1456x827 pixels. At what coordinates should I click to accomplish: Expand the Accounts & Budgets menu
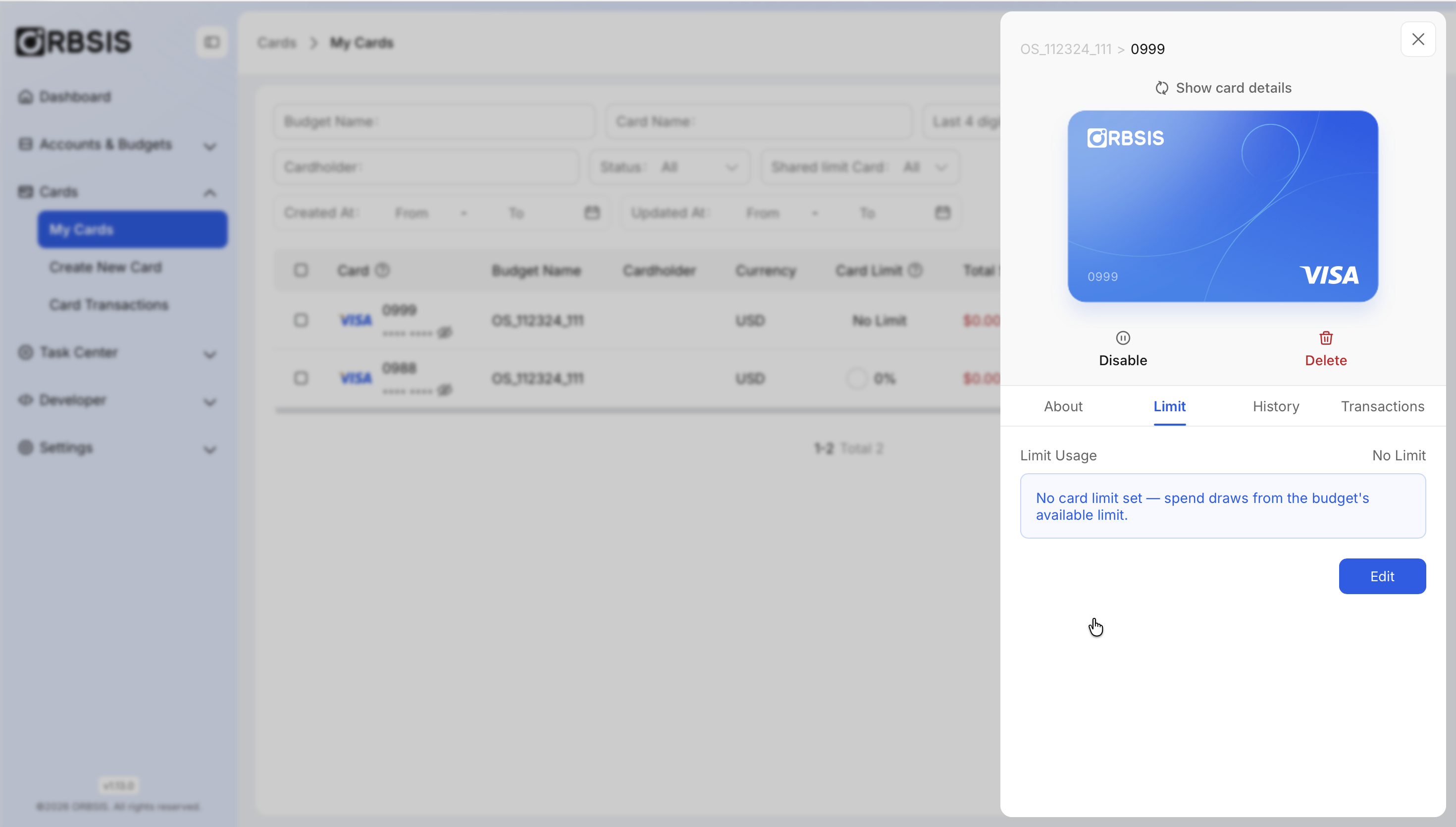tap(210, 146)
